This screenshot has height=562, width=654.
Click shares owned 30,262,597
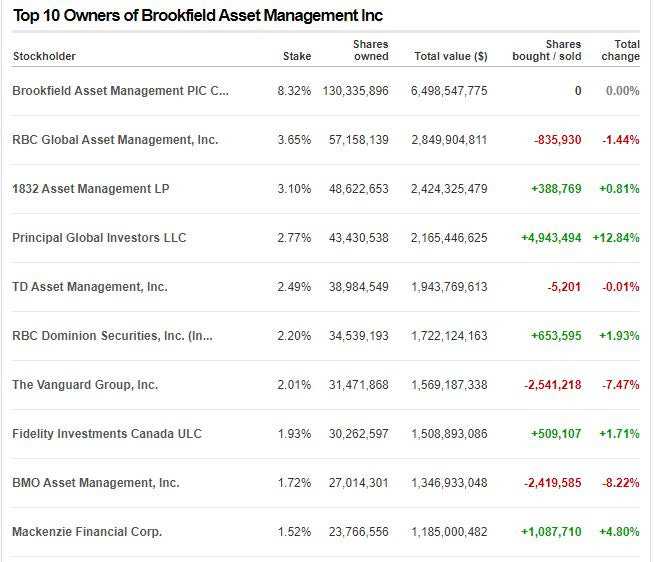click(359, 434)
